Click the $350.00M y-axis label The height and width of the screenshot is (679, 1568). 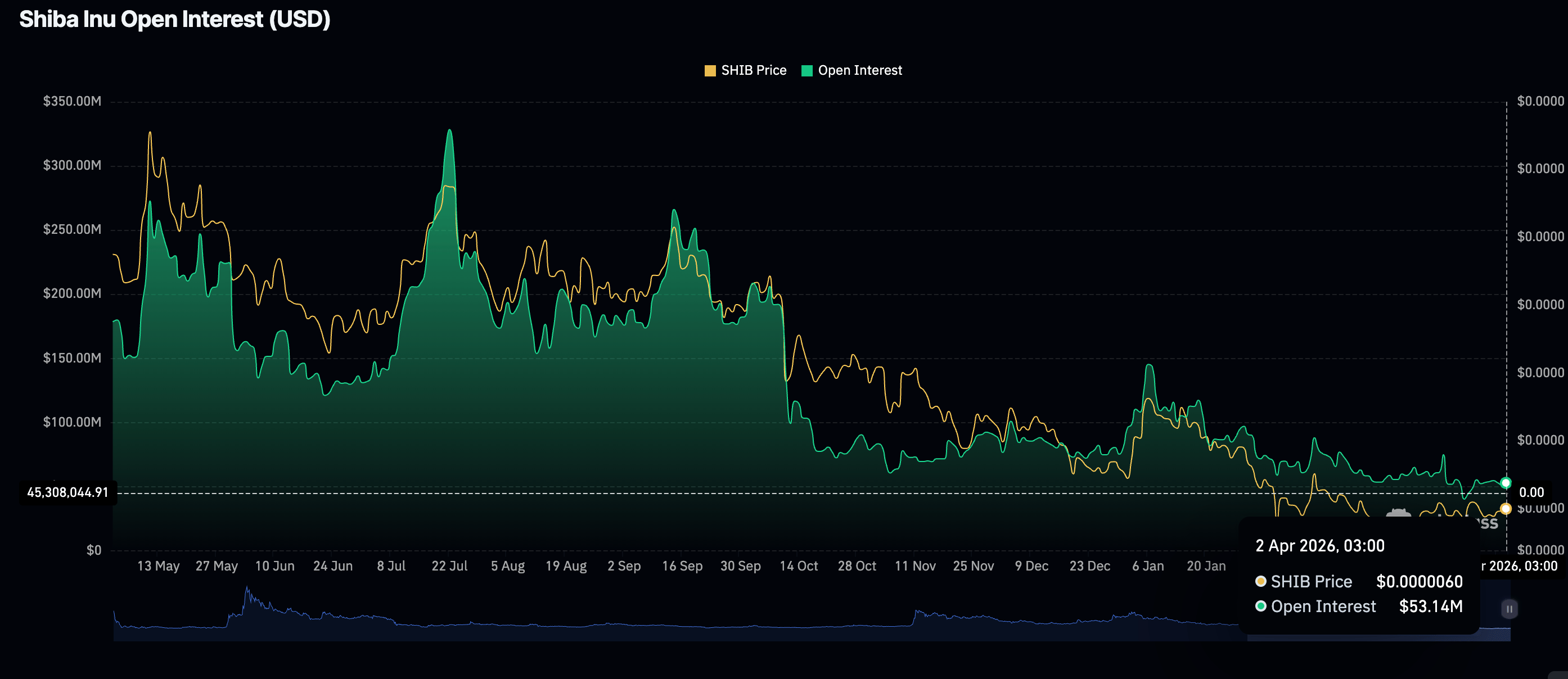tap(72, 101)
